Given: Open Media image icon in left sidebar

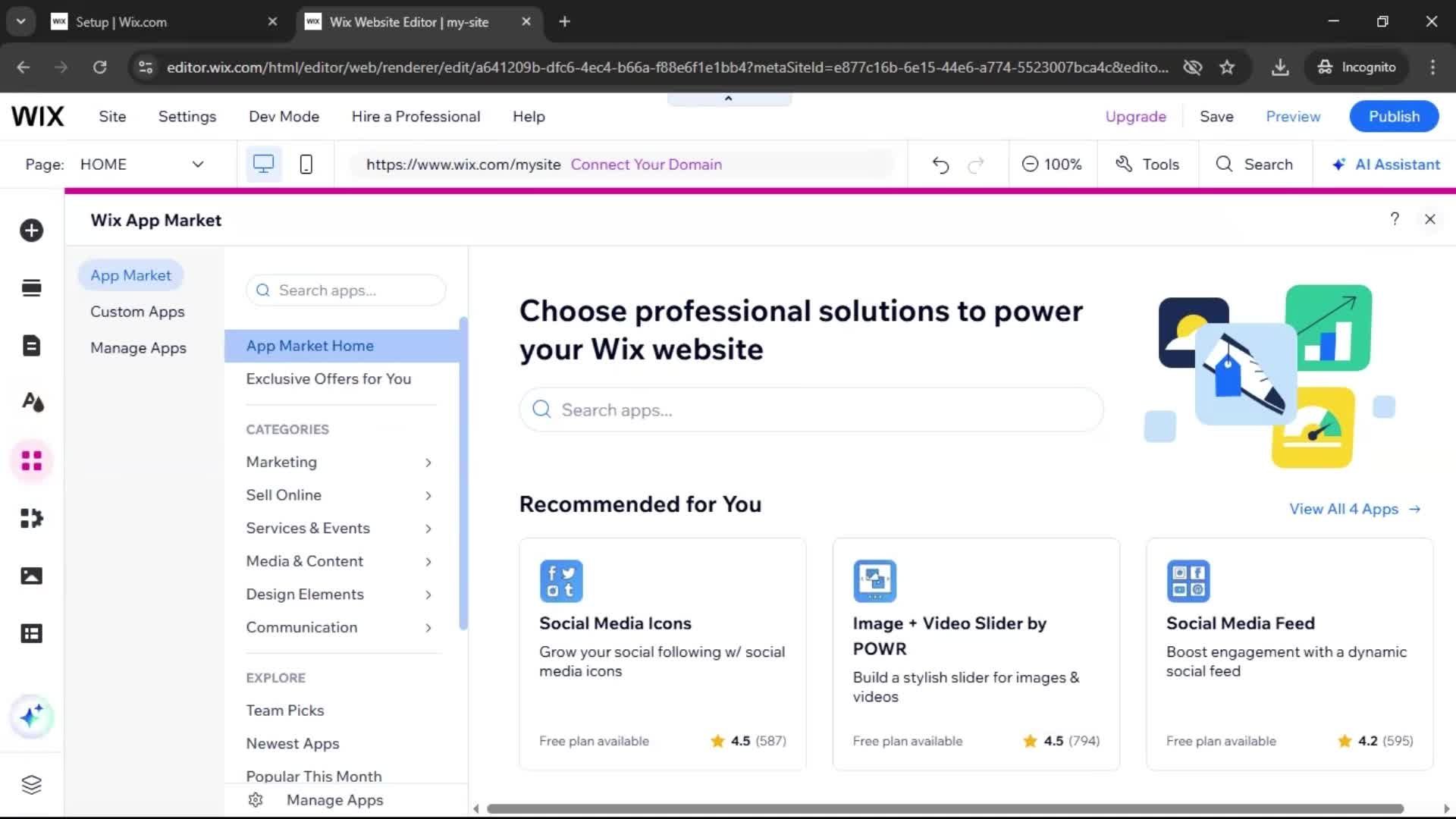Looking at the screenshot, I should (31, 576).
